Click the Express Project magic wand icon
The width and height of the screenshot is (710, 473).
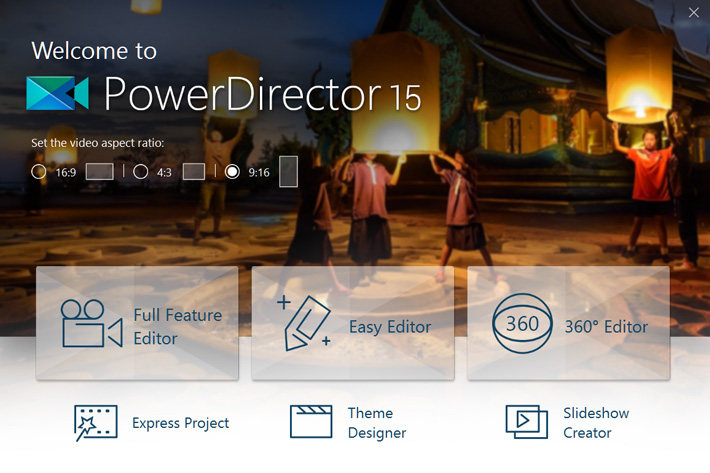point(96,423)
